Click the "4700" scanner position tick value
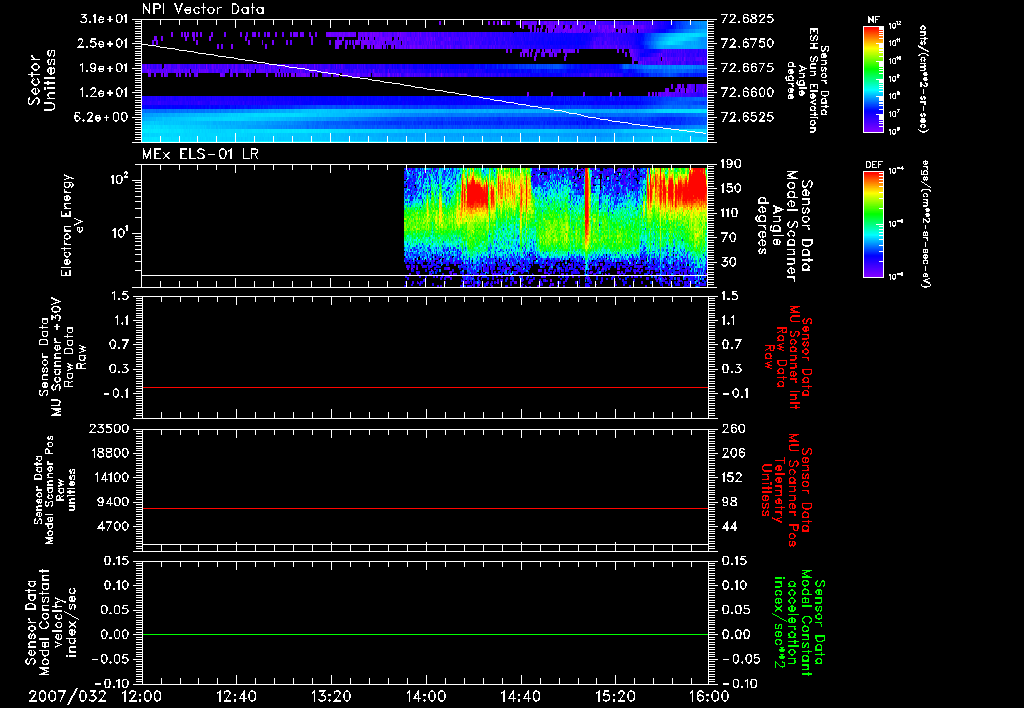This screenshot has width=1024, height=708. 112,526
